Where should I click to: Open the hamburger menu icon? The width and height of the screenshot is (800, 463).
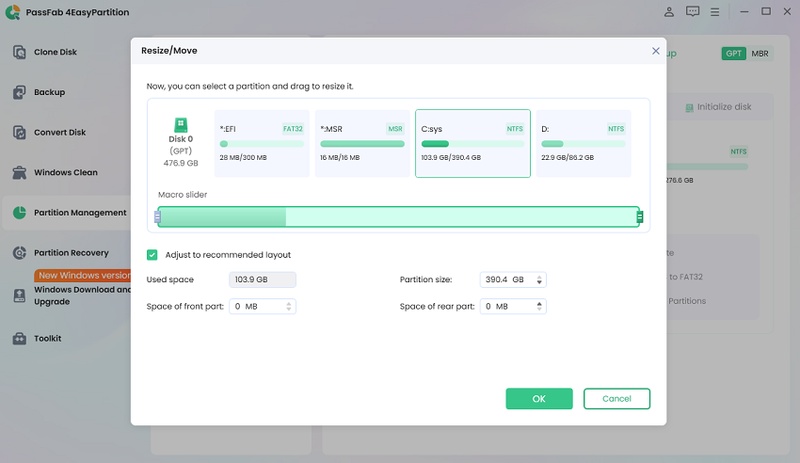pos(715,12)
